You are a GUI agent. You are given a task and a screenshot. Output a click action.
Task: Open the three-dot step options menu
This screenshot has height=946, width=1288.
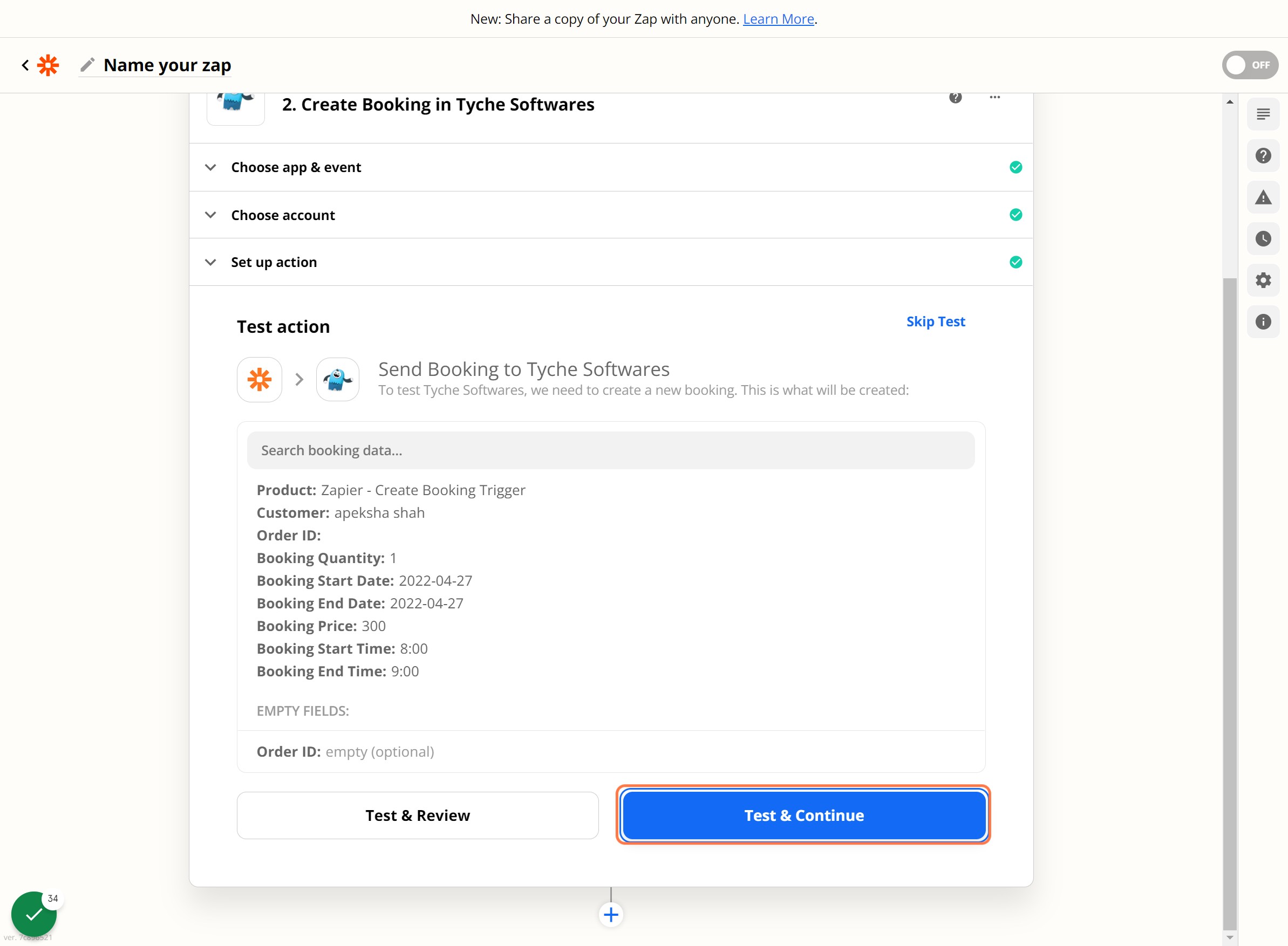click(994, 97)
